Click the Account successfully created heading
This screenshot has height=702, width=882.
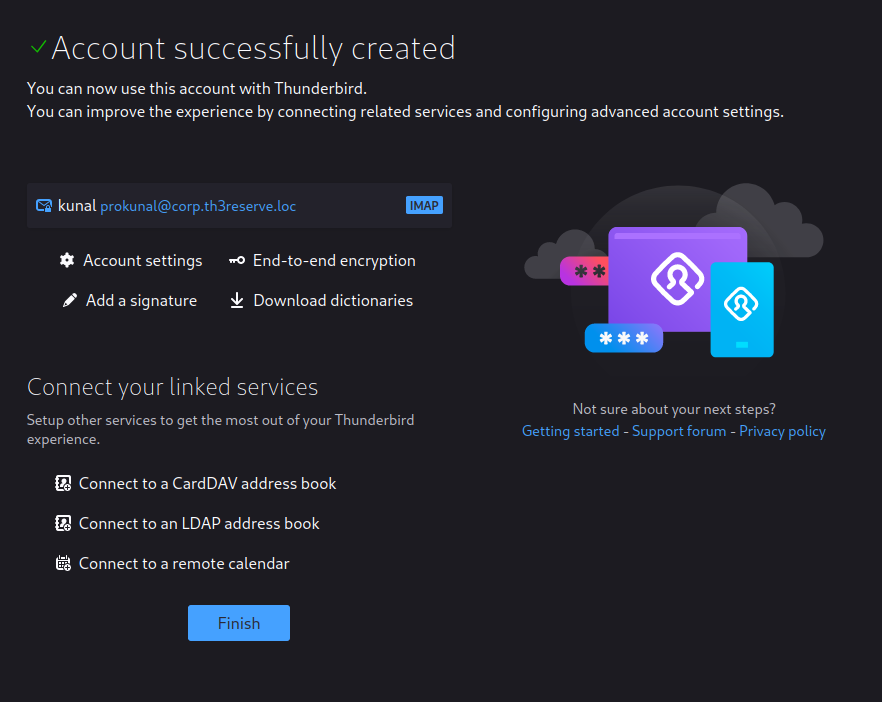pyautogui.click(x=253, y=48)
